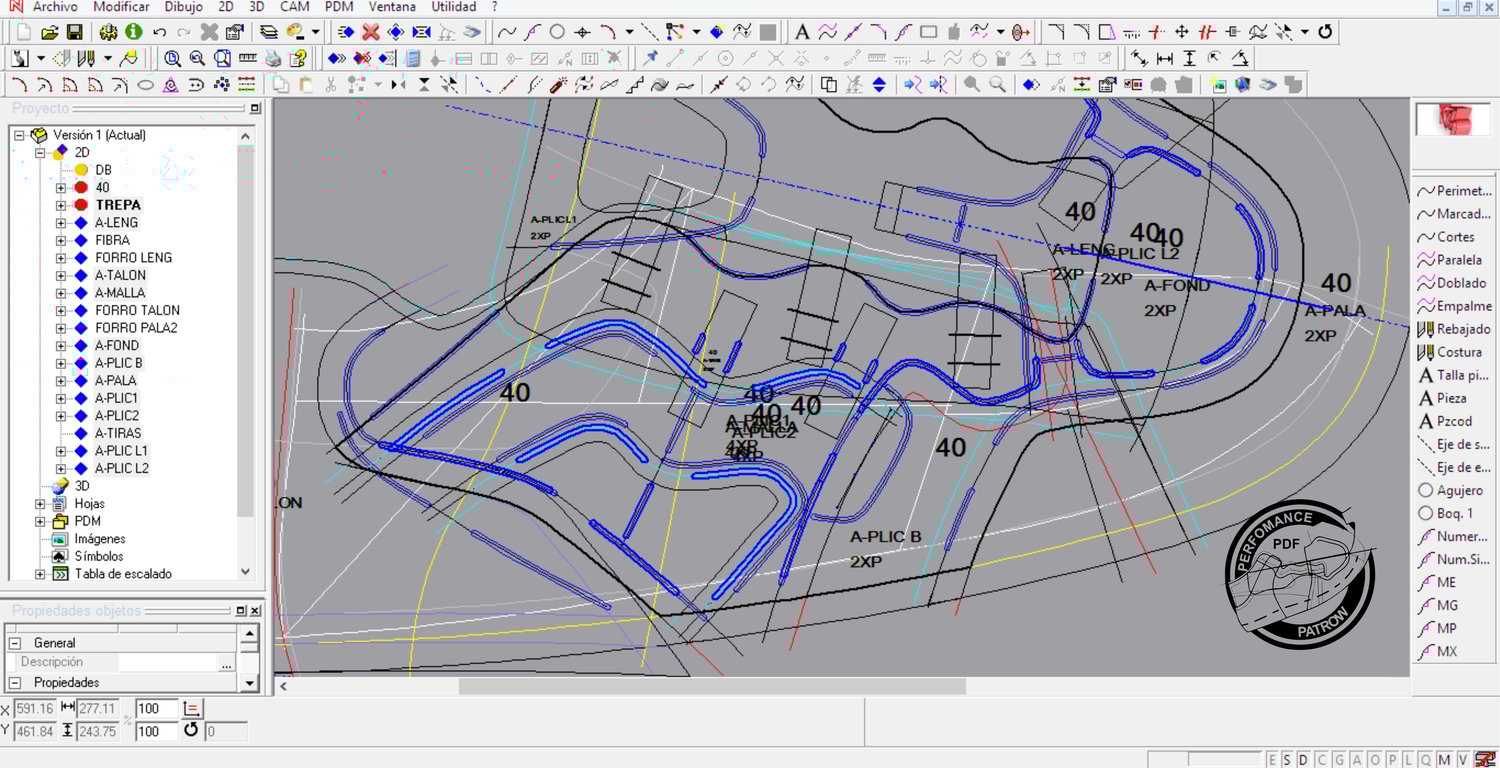Select the ellipse tool in third toolbar

pos(146,85)
